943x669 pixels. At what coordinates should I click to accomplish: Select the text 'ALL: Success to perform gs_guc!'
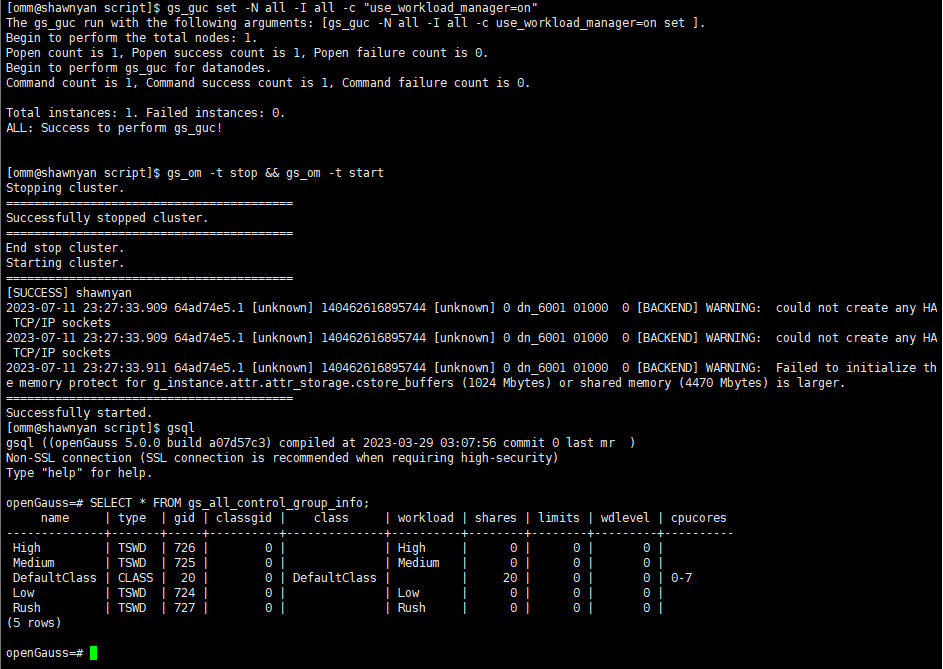point(114,128)
